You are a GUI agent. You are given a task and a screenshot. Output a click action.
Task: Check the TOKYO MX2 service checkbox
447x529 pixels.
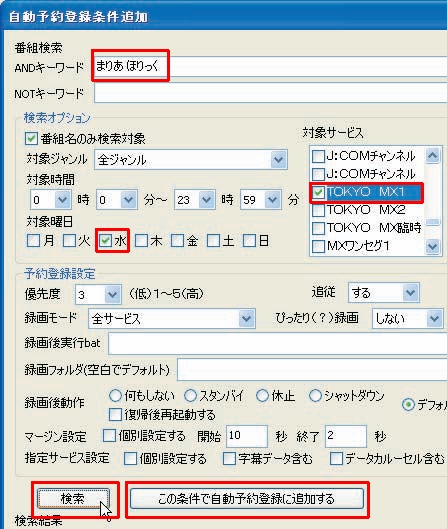[318, 210]
